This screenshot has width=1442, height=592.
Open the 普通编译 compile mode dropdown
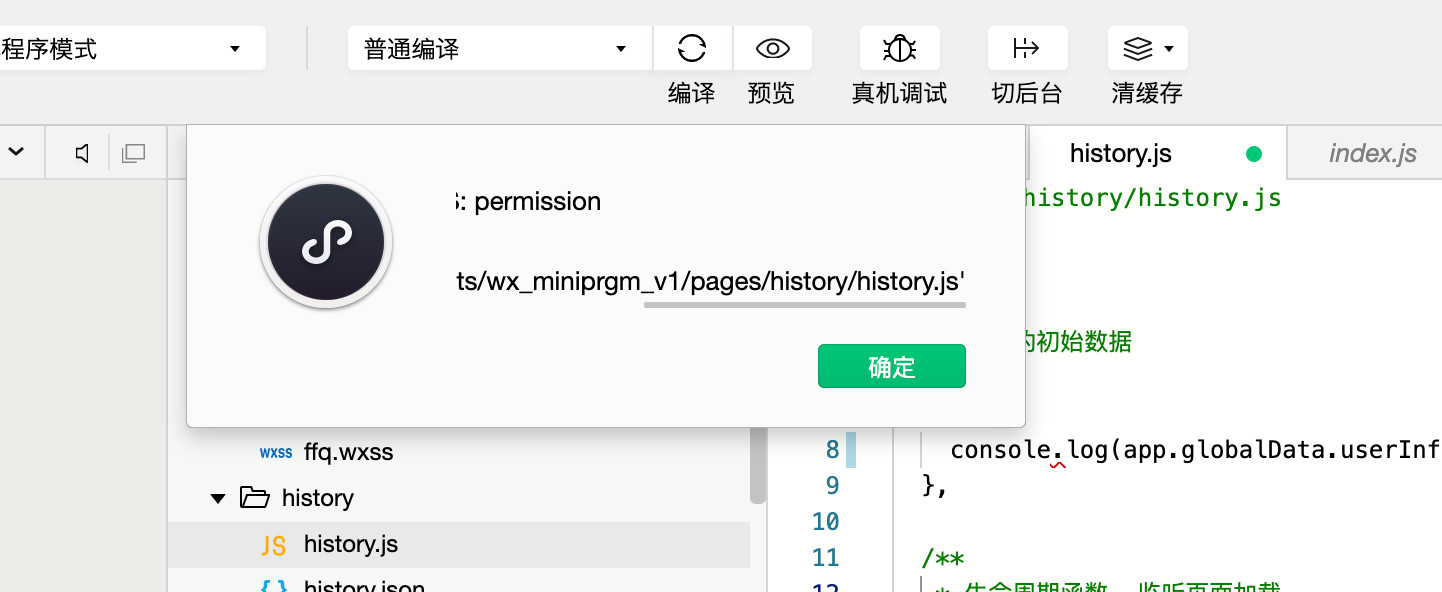(x=500, y=48)
